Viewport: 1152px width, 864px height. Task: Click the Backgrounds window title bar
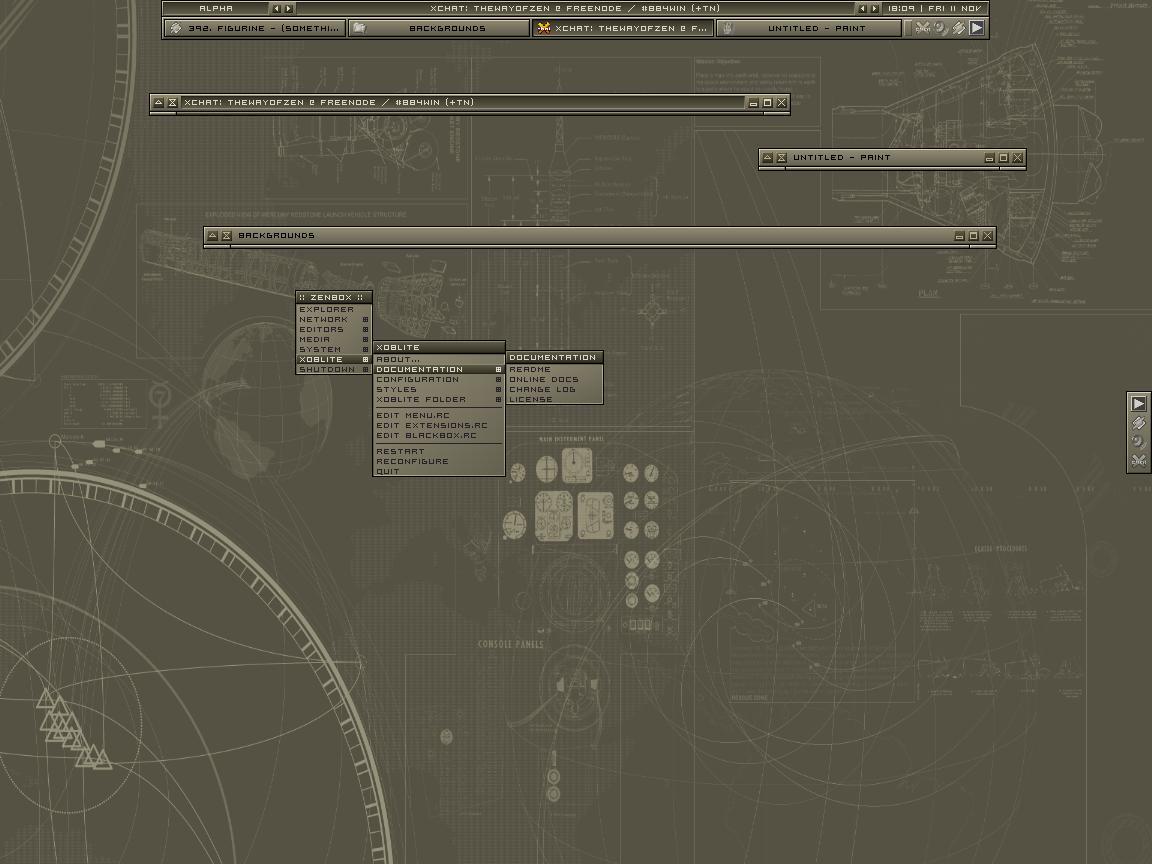click(x=600, y=236)
